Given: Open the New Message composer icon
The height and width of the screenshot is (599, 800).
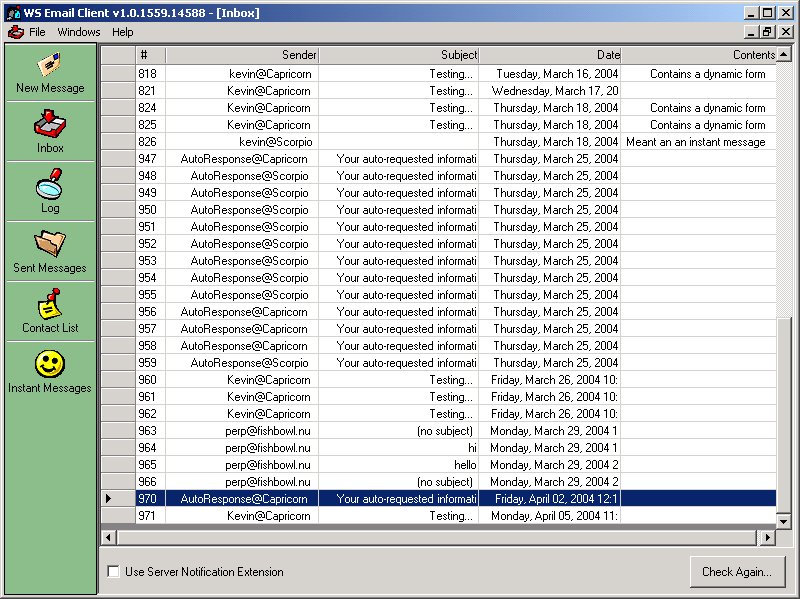Looking at the screenshot, I should point(50,66).
